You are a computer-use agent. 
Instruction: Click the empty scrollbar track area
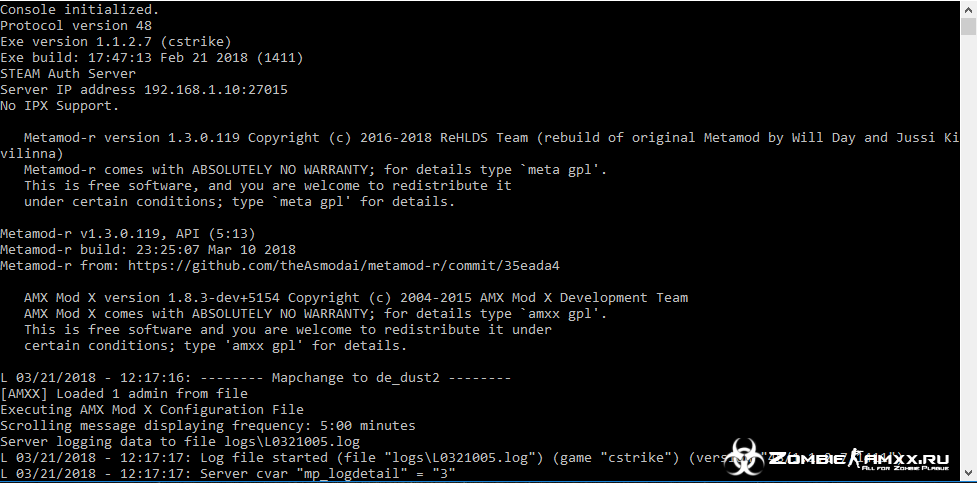point(968,249)
